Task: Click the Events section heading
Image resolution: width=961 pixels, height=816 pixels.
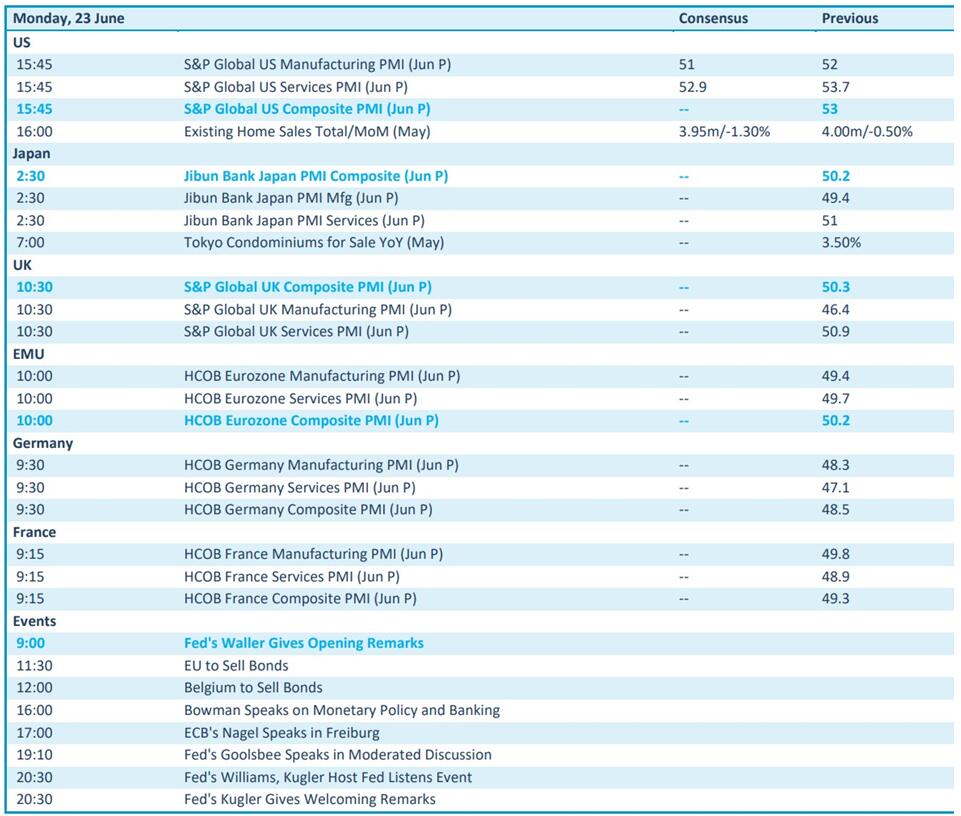Action: tap(35, 621)
